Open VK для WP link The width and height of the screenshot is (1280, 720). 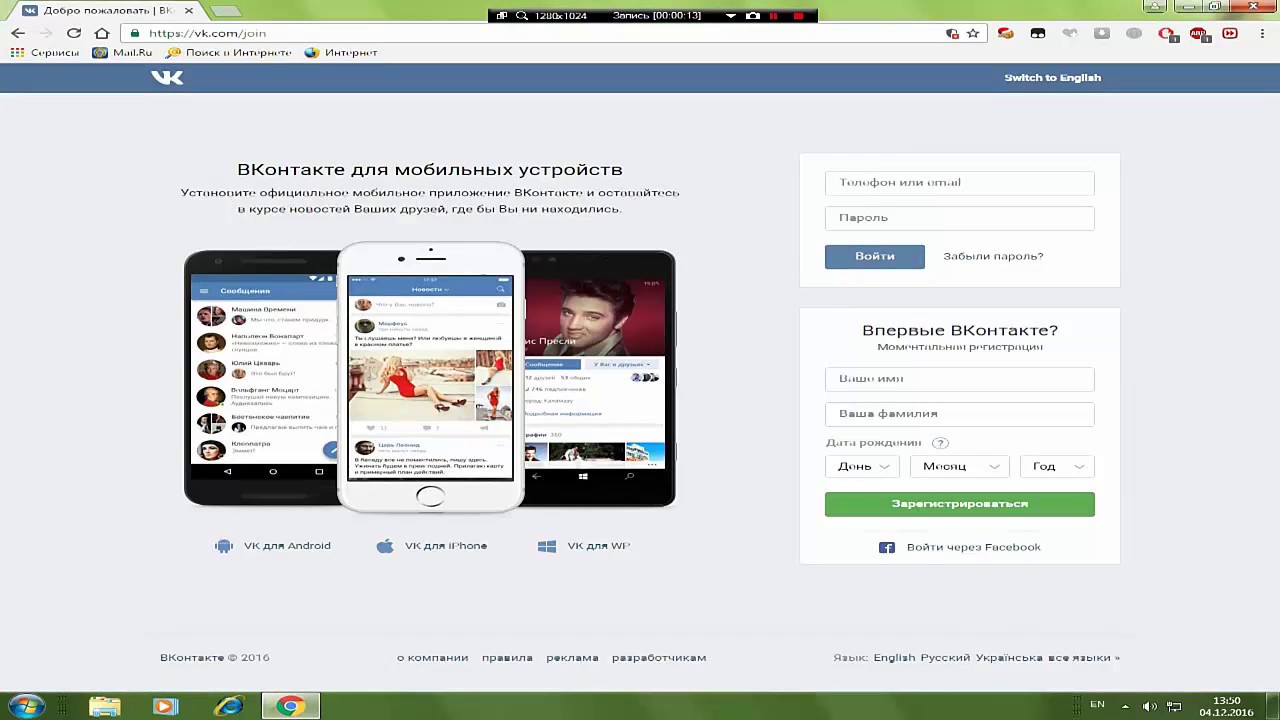598,546
